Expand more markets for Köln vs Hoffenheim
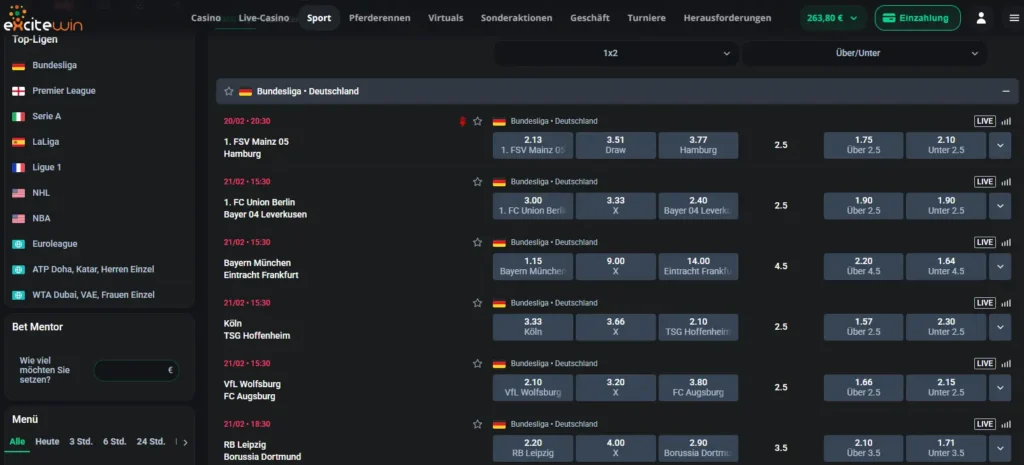This screenshot has width=1024, height=465. point(1000,327)
